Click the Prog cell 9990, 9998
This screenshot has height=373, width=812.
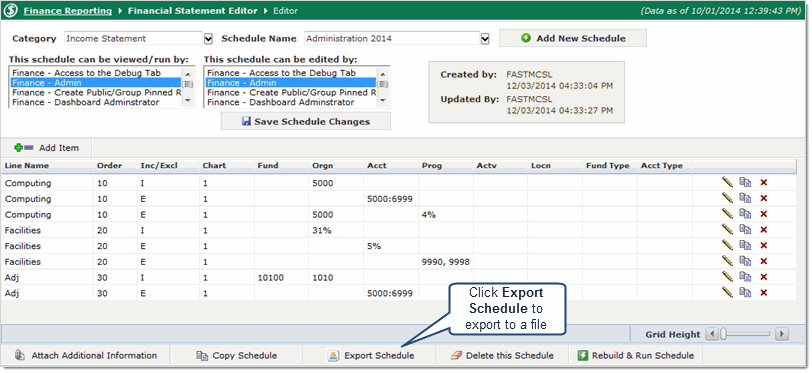pyautogui.click(x=446, y=262)
